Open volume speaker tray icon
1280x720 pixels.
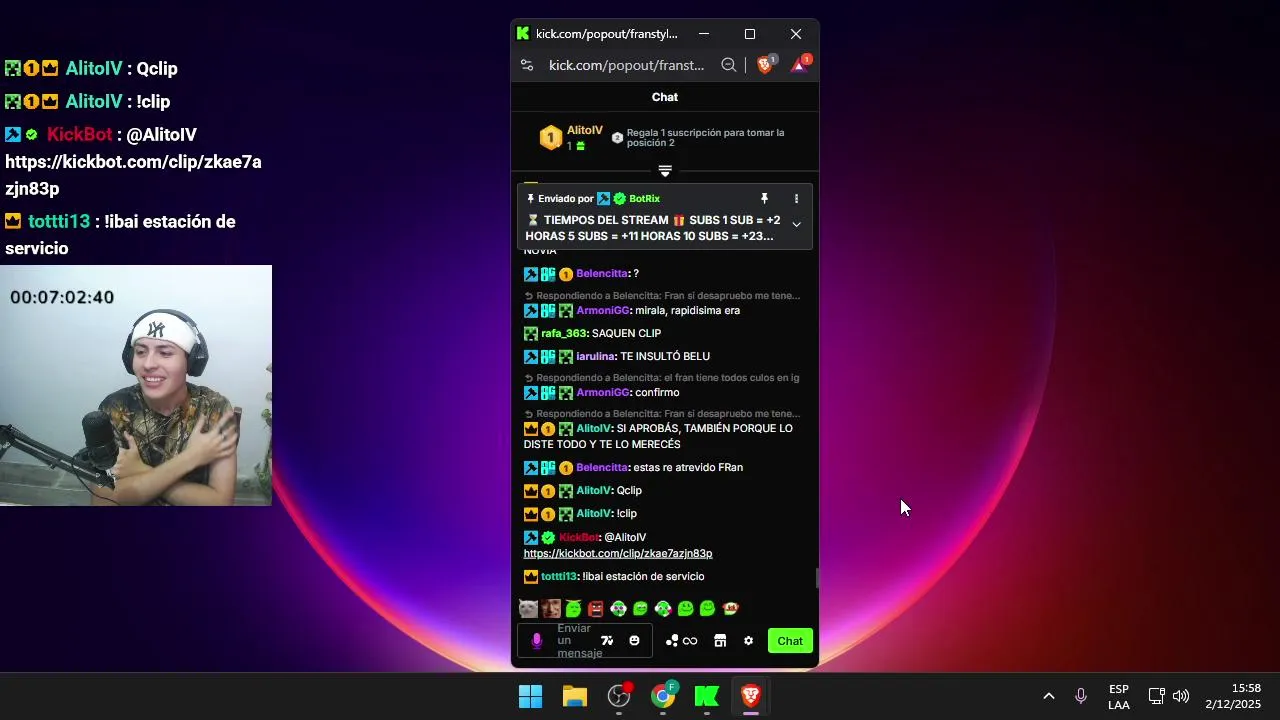(1181, 696)
